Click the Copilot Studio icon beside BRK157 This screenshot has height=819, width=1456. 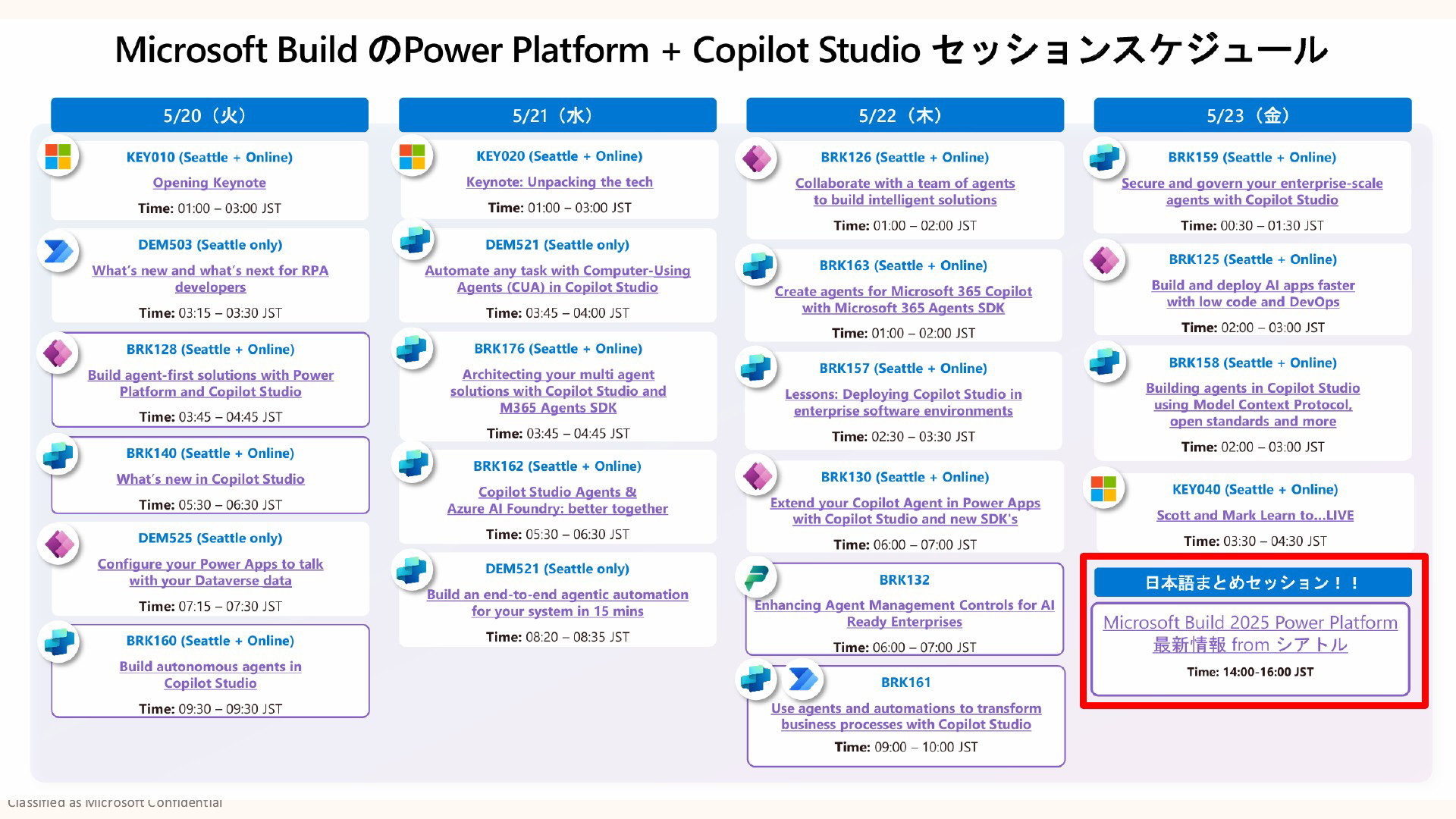[756, 367]
